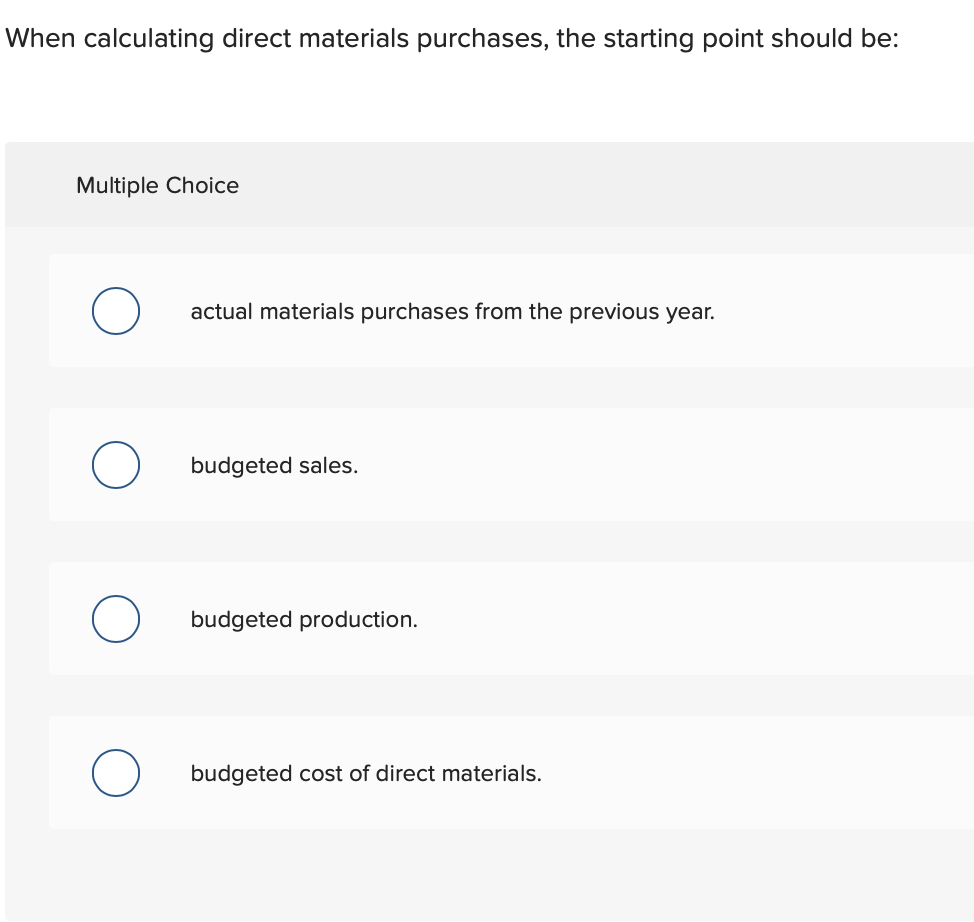This screenshot has width=974, height=922.
Task: Click the words 'direct materials.' in the last option
Action: tap(458, 774)
